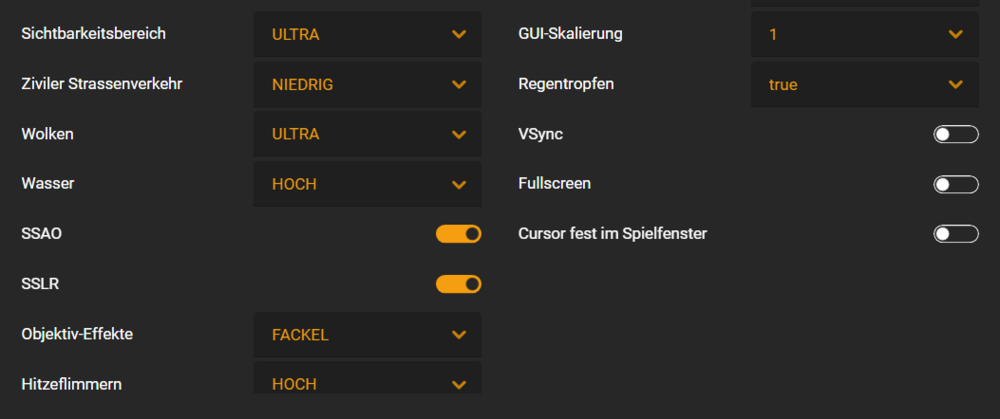This screenshot has width=1000, height=419.
Task: Open Objektiv-Effekte dropdown showing FACKEL
Action: [367, 334]
